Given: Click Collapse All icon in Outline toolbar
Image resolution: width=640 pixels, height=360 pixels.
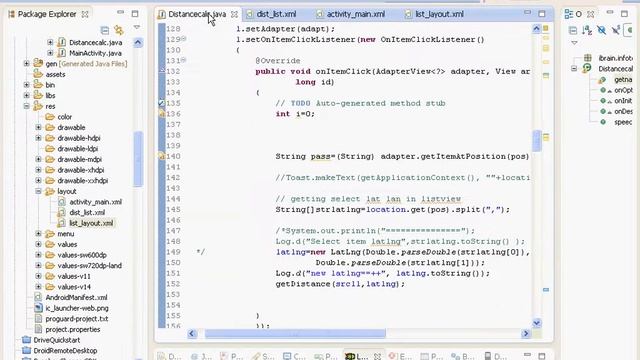Looking at the screenshot, I should [x=573, y=30].
